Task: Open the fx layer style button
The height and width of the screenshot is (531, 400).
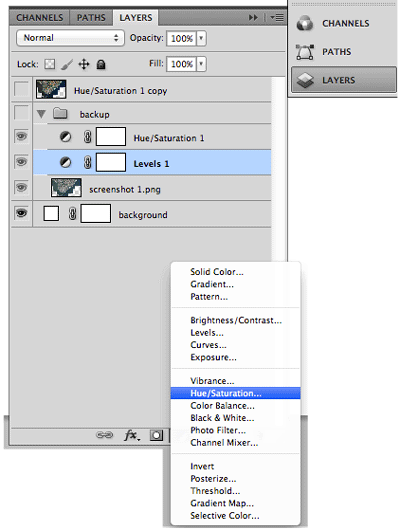Action: pyautogui.click(x=131, y=435)
